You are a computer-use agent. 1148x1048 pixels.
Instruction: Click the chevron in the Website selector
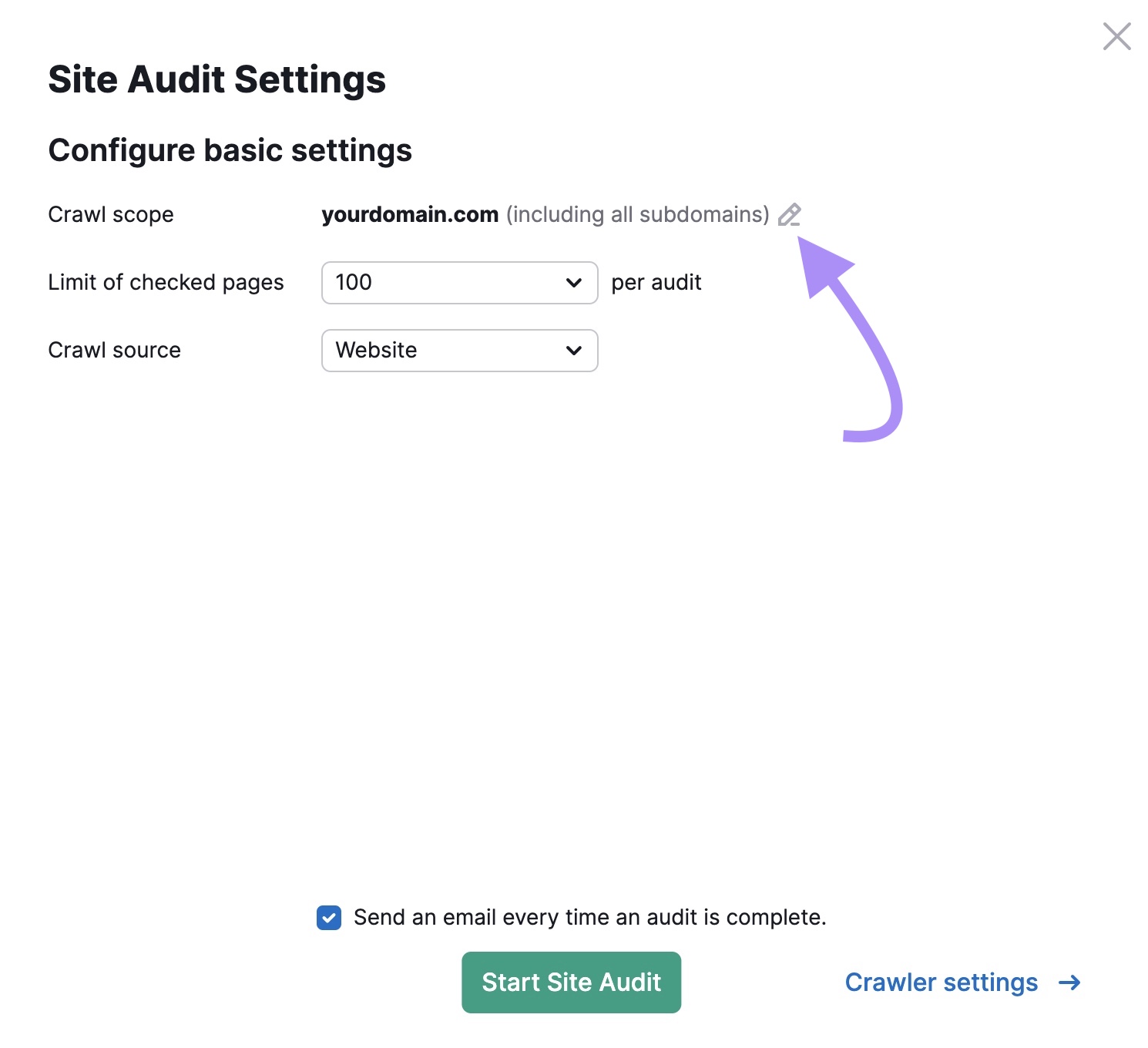click(573, 351)
